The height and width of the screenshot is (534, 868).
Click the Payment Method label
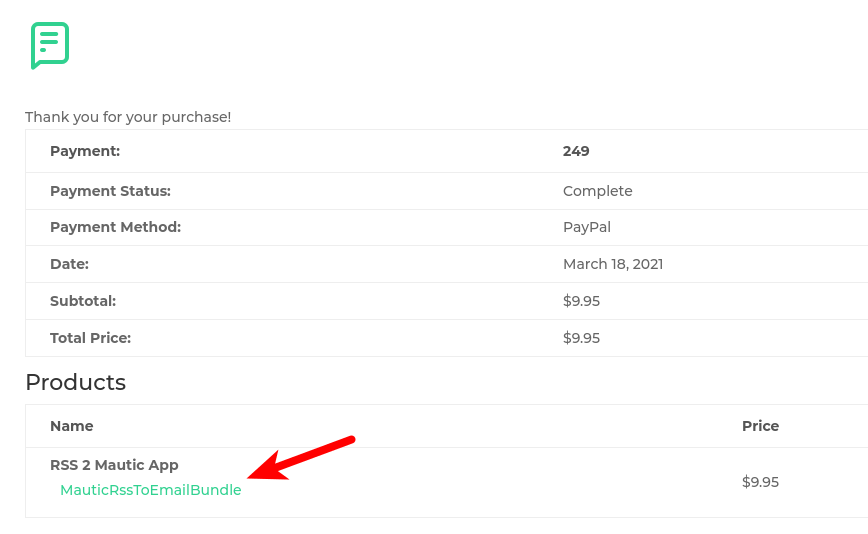coord(115,227)
